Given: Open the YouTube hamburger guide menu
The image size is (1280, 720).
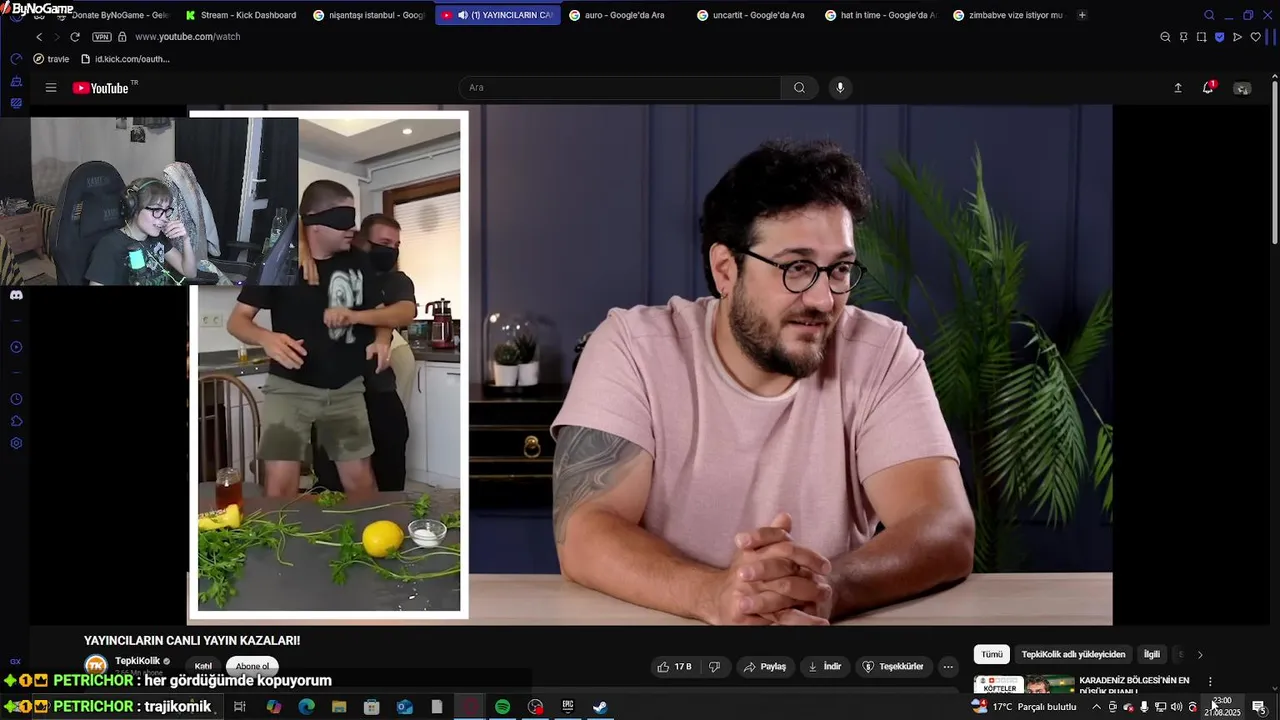Looking at the screenshot, I should click(50, 88).
